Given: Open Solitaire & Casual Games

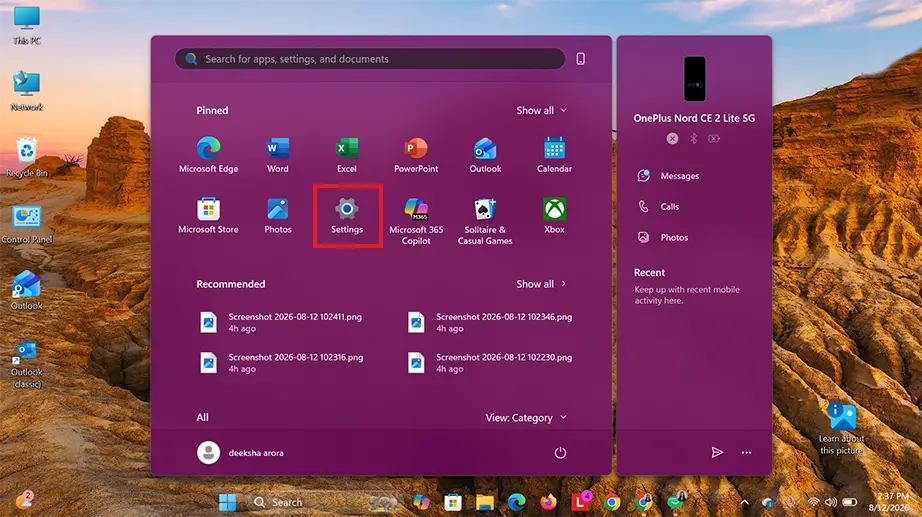Looking at the screenshot, I should [485, 221].
